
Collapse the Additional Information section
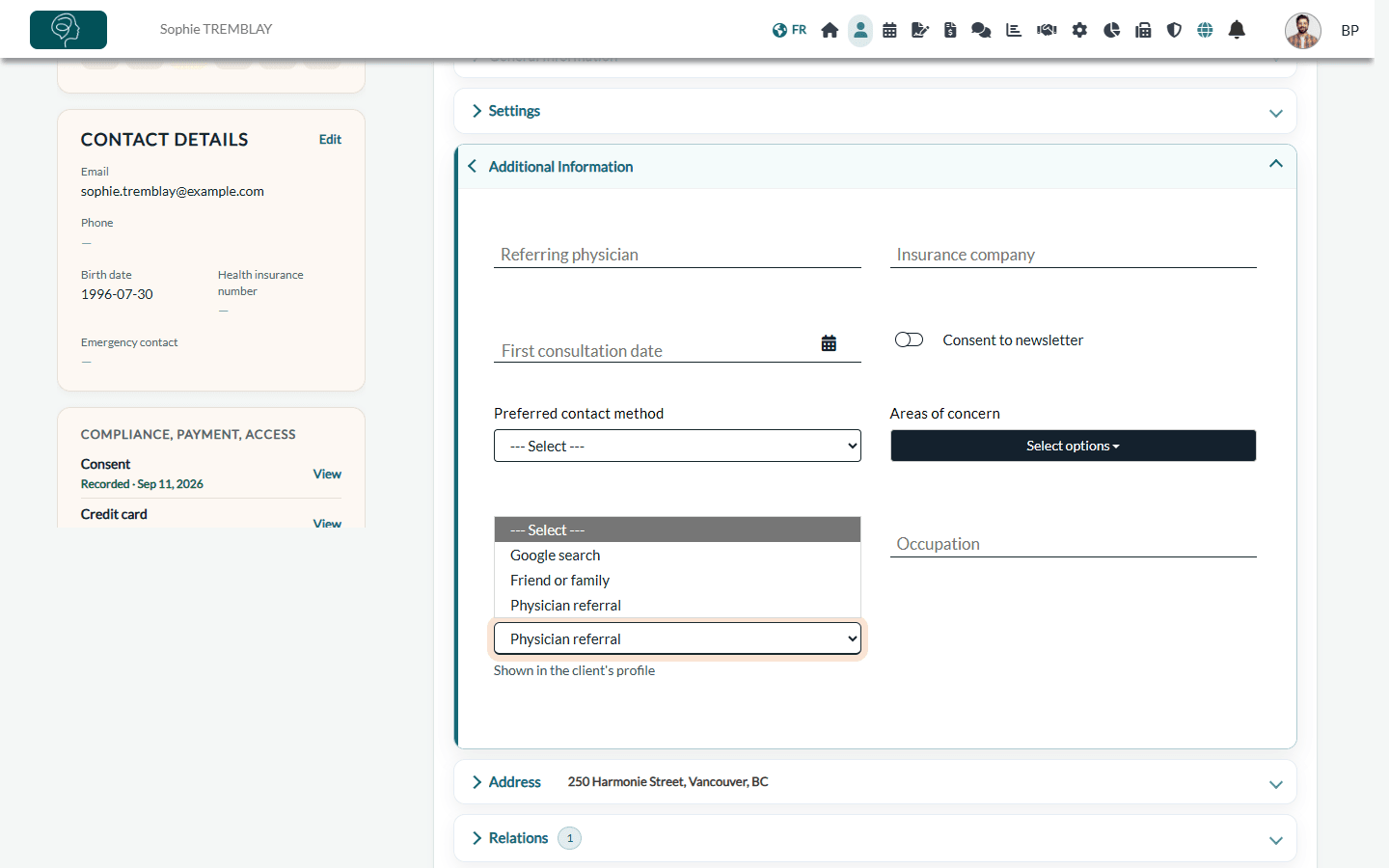coord(875,166)
